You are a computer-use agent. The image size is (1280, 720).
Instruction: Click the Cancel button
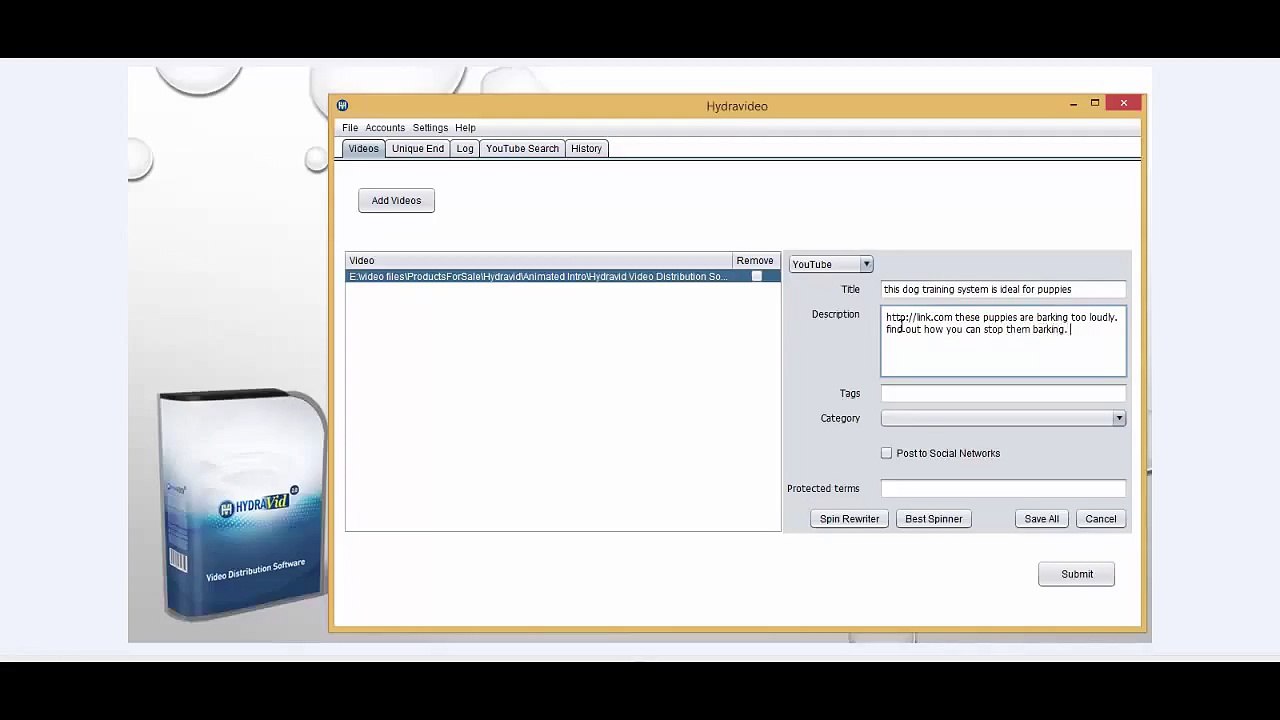click(x=1100, y=519)
